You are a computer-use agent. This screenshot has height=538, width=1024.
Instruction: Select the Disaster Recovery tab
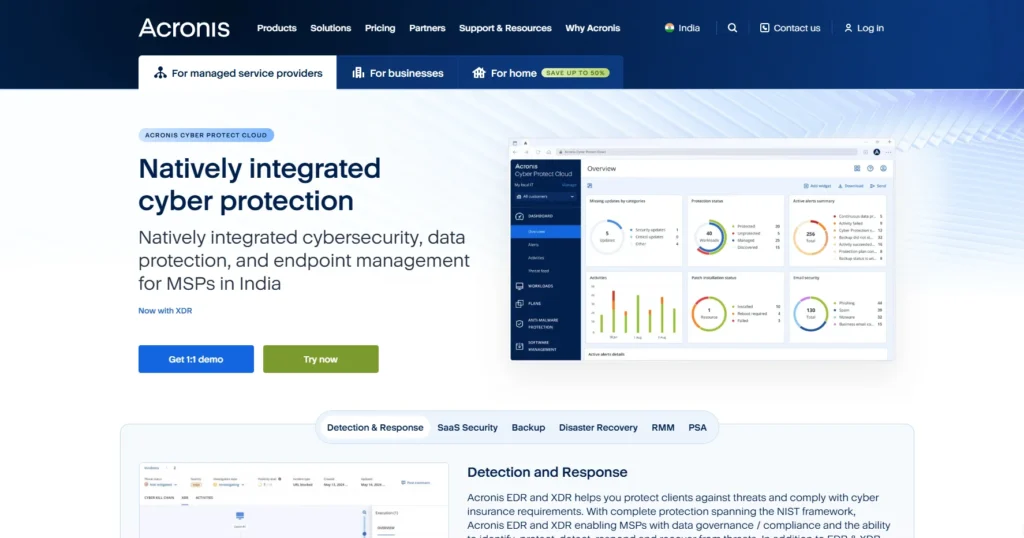coord(598,427)
